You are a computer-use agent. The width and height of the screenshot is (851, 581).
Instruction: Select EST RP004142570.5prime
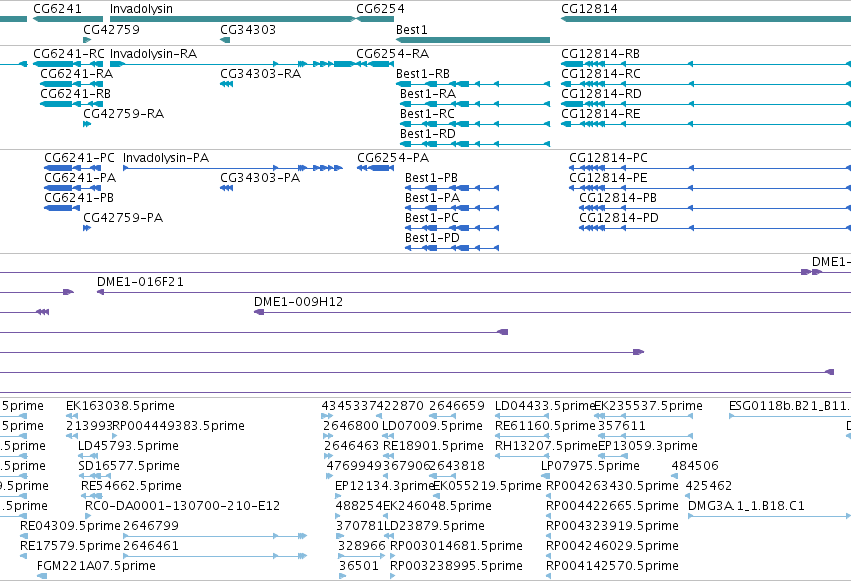(549, 576)
